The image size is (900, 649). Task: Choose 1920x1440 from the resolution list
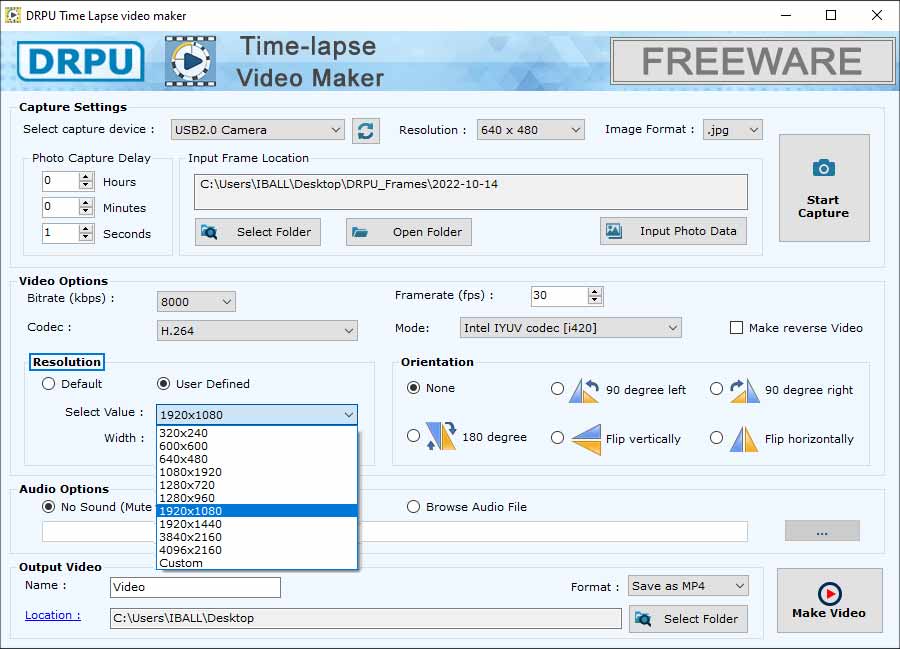[x=257, y=524]
